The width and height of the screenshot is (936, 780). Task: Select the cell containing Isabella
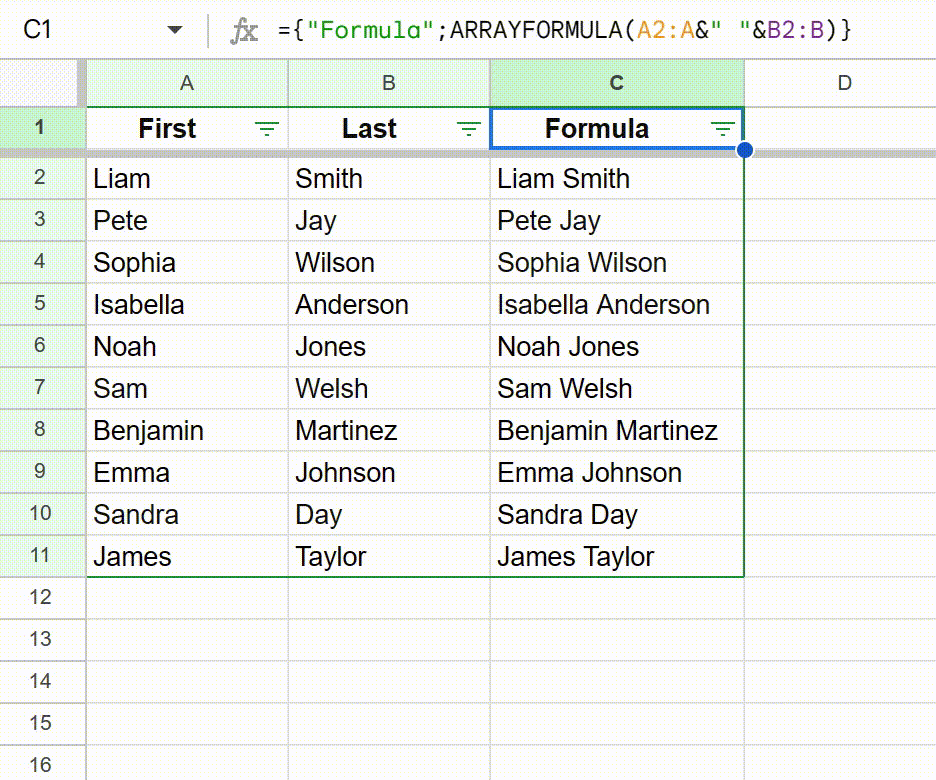click(187, 304)
